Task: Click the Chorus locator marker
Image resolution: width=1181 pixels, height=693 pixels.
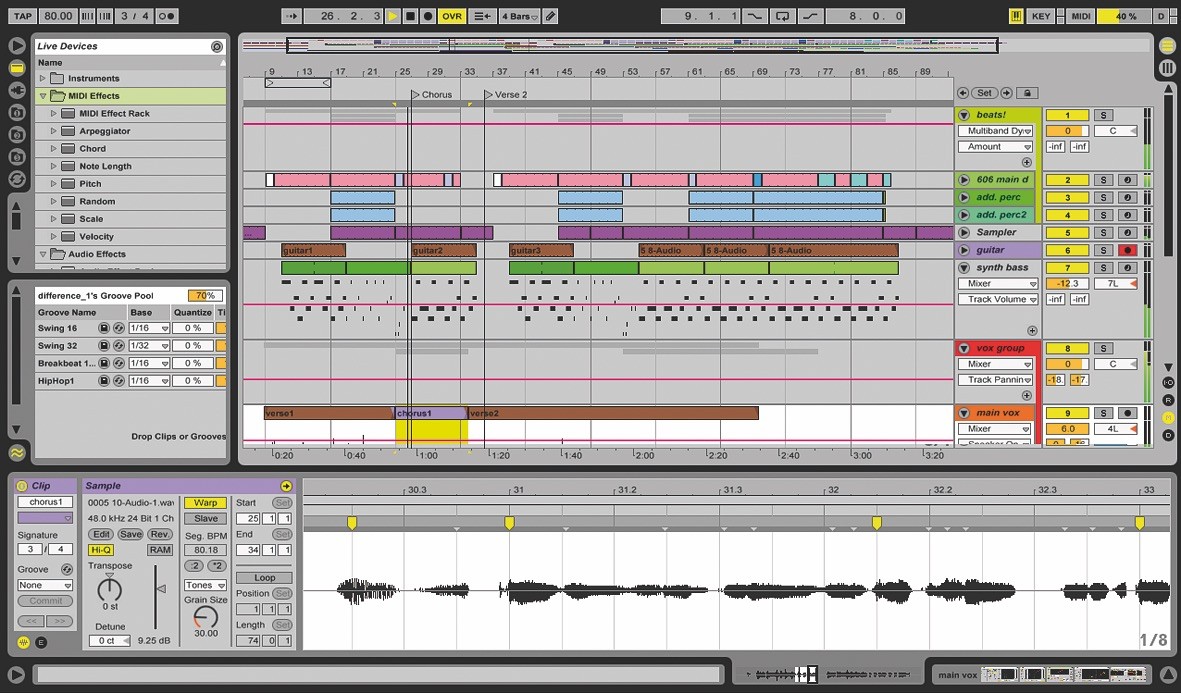Action: (415, 95)
